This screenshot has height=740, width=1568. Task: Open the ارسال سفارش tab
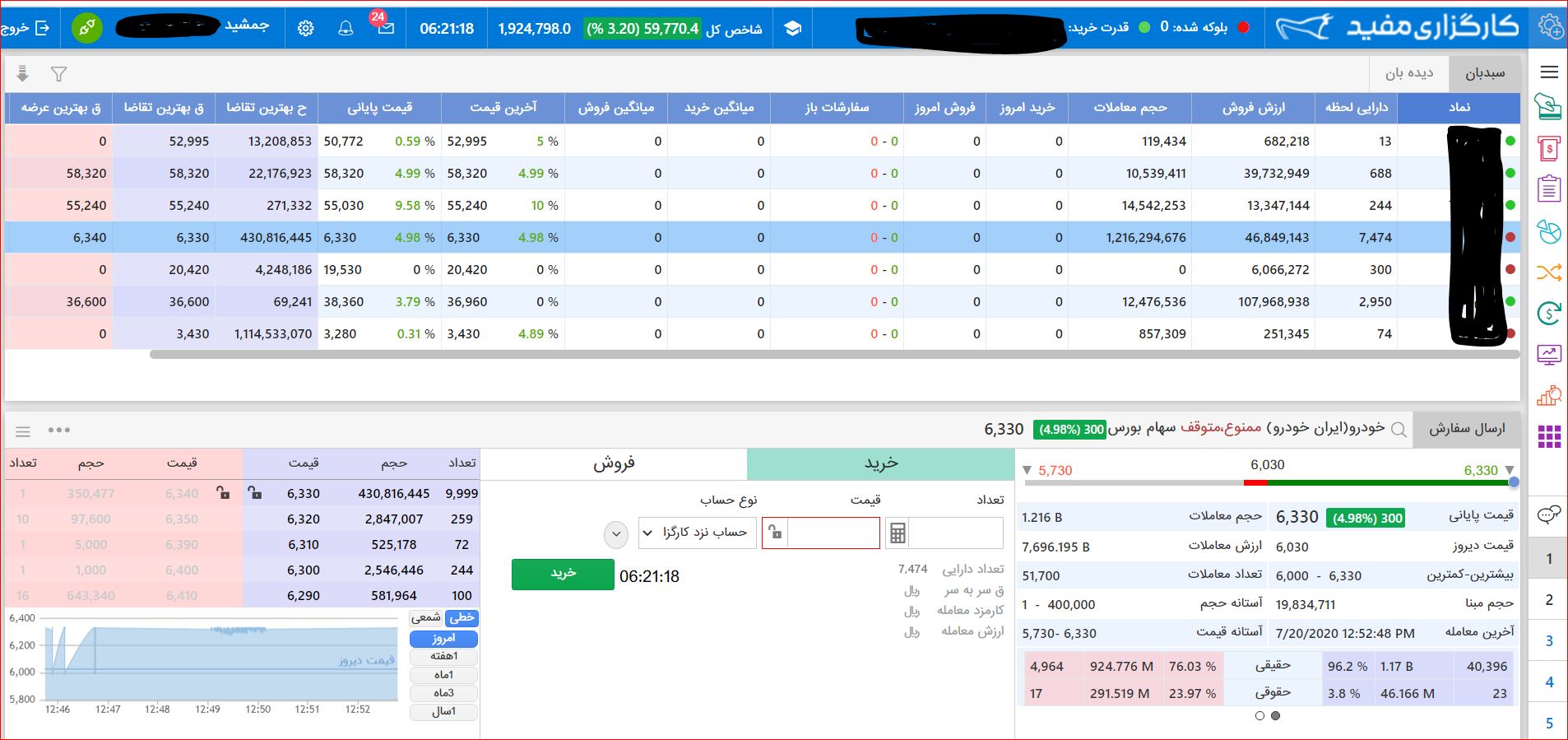coord(1467,429)
